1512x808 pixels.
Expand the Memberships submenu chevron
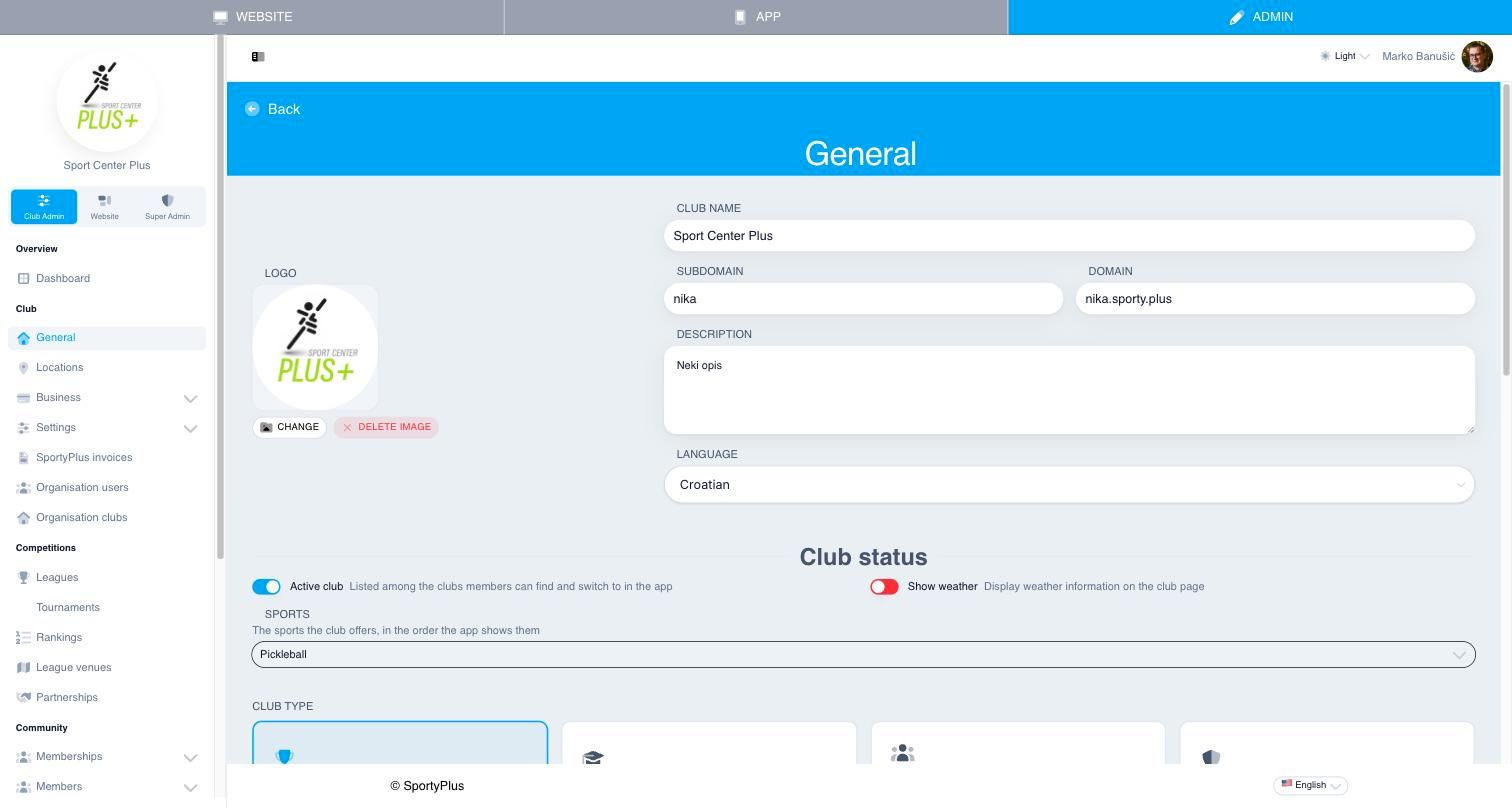point(190,757)
